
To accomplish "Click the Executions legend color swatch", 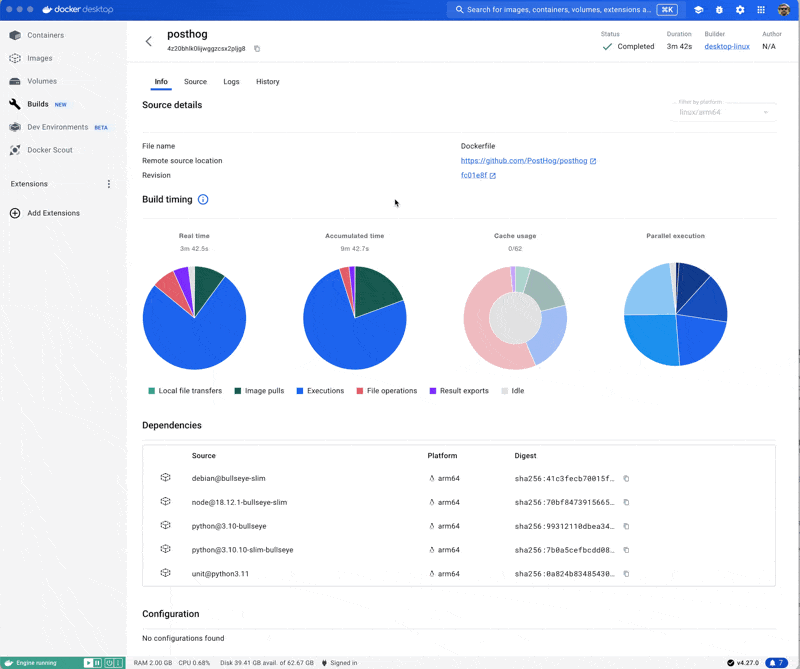I will click(300, 391).
